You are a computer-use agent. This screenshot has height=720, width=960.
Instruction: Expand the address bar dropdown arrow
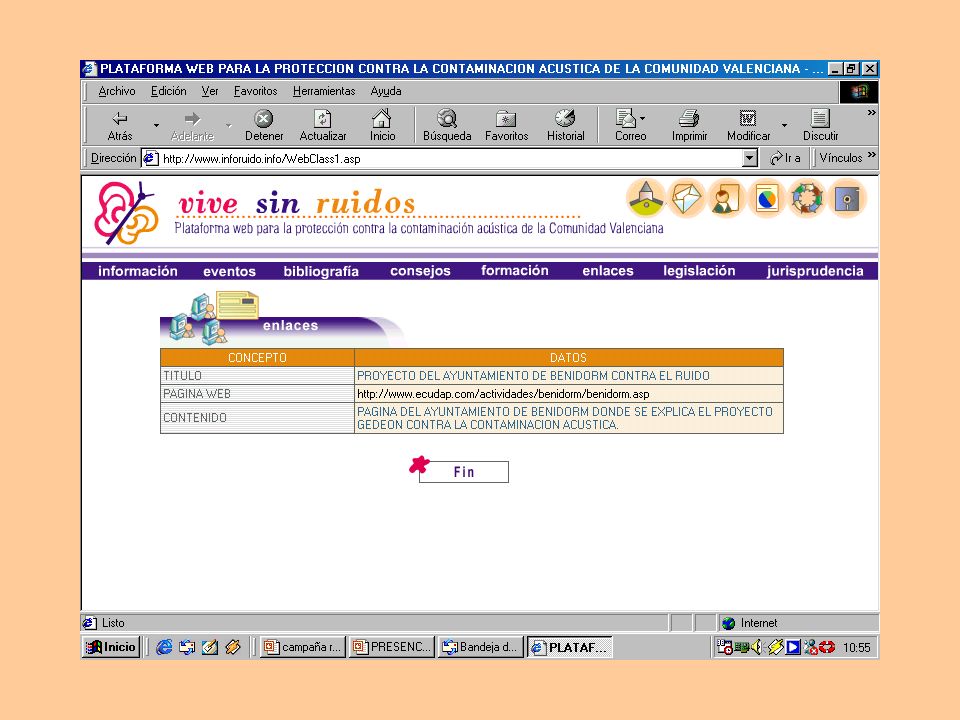click(x=749, y=159)
